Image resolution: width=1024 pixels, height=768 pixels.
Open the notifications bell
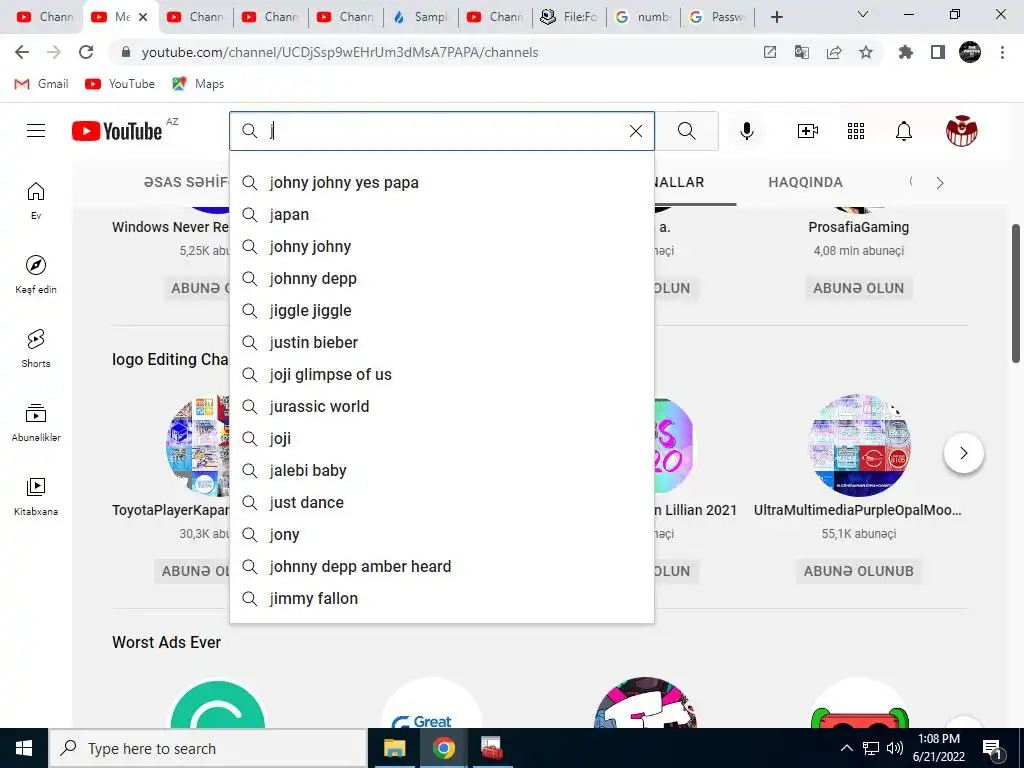[x=903, y=131]
